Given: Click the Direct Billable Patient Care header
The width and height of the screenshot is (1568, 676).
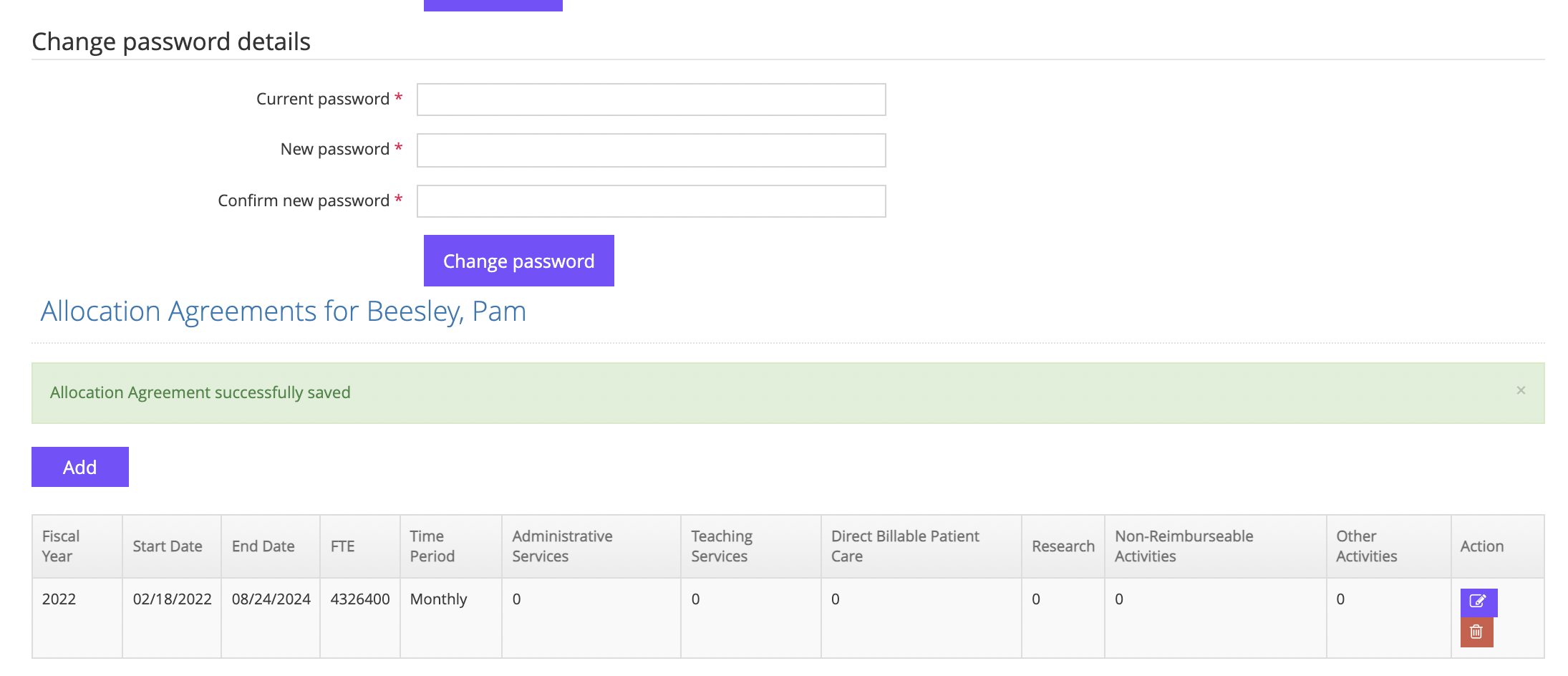Looking at the screenshot, I should [x=921, y=546].
